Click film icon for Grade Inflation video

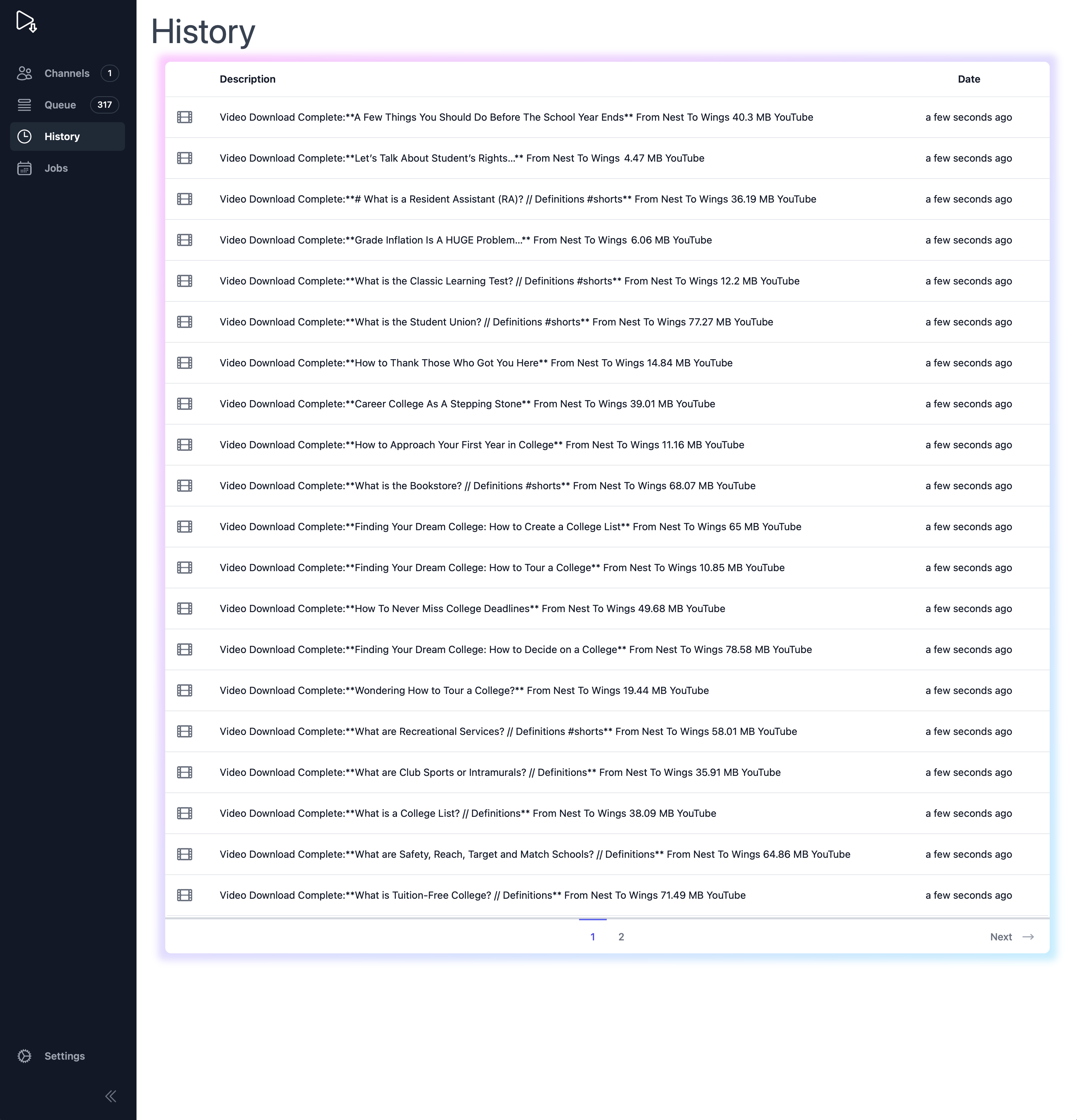point(185,240)
